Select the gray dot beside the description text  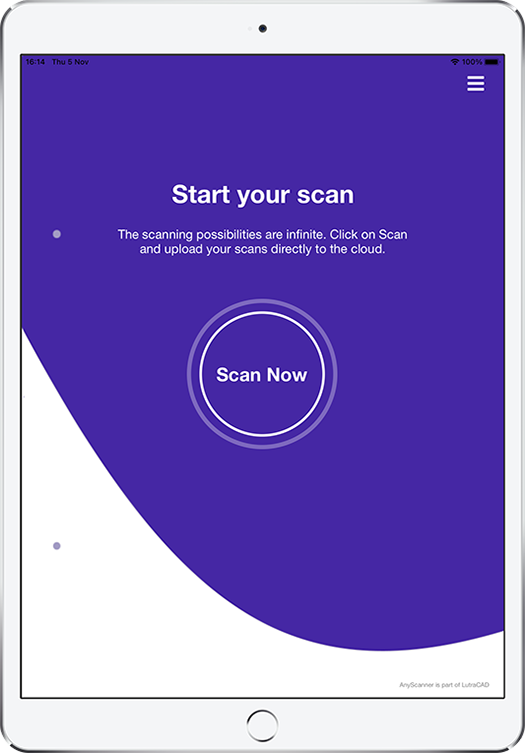click(x=57, y=234)
